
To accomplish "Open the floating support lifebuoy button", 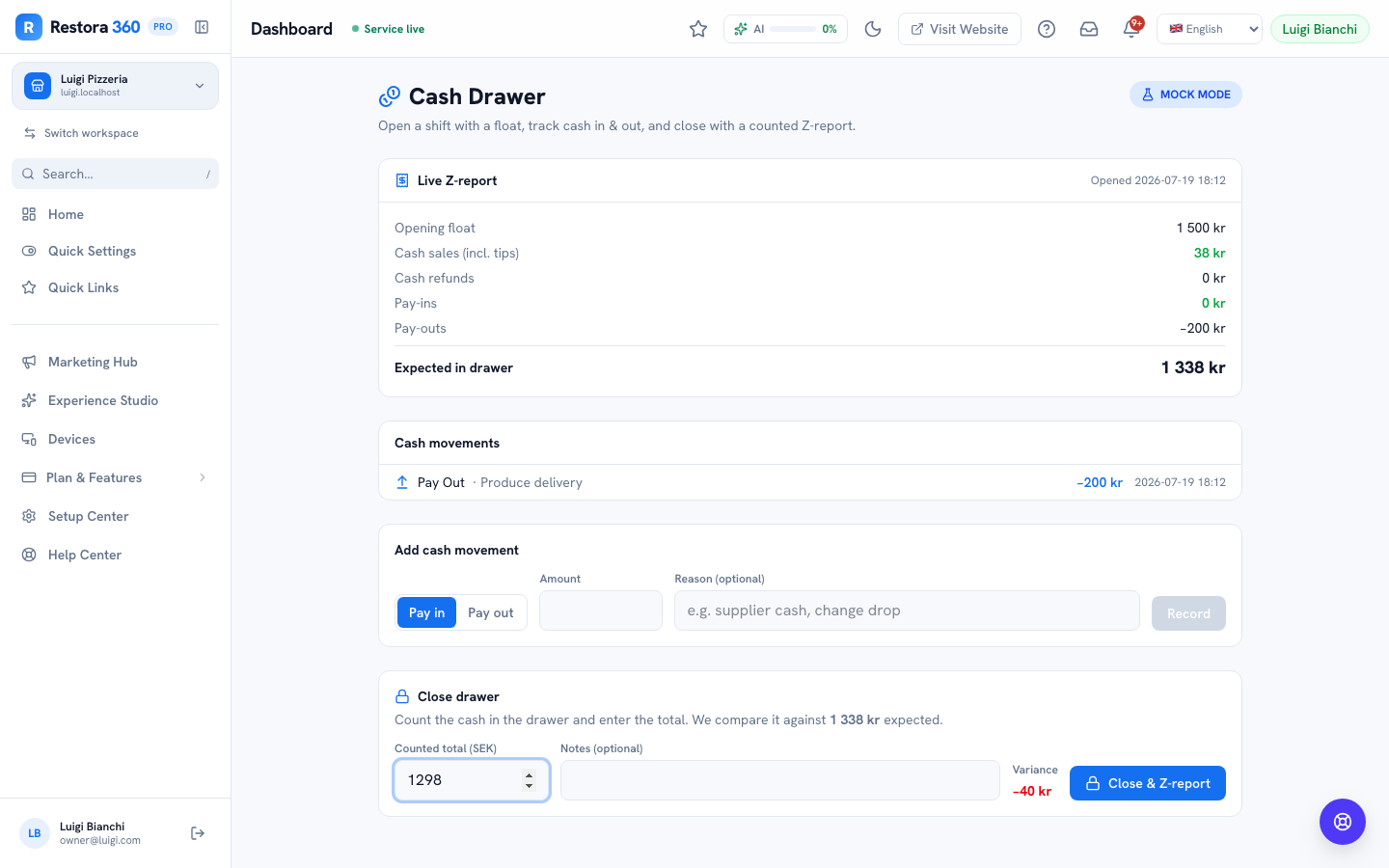I will pyautogui.click(x=1343, y=822).
